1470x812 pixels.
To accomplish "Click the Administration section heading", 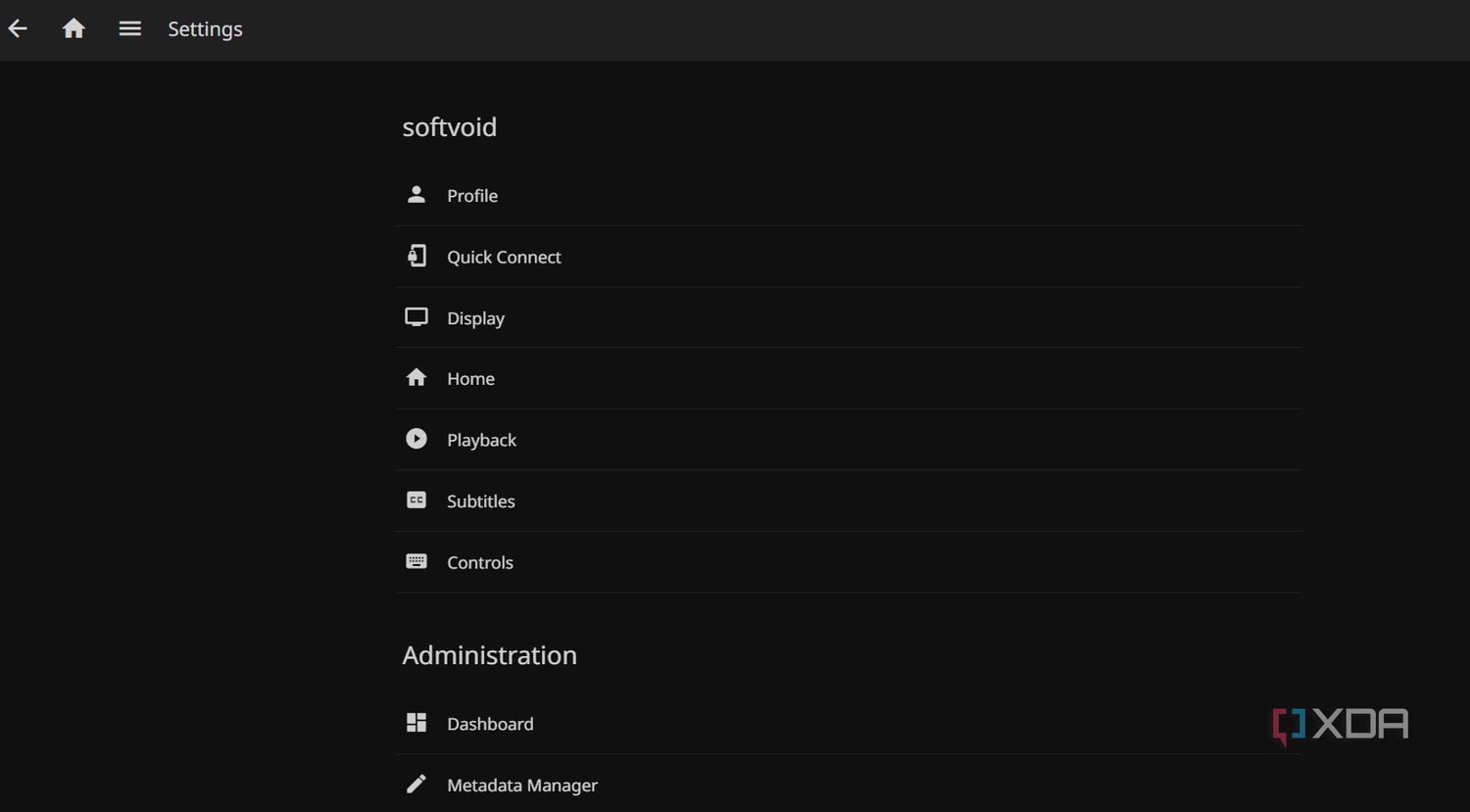I will (x=489, y=654).
